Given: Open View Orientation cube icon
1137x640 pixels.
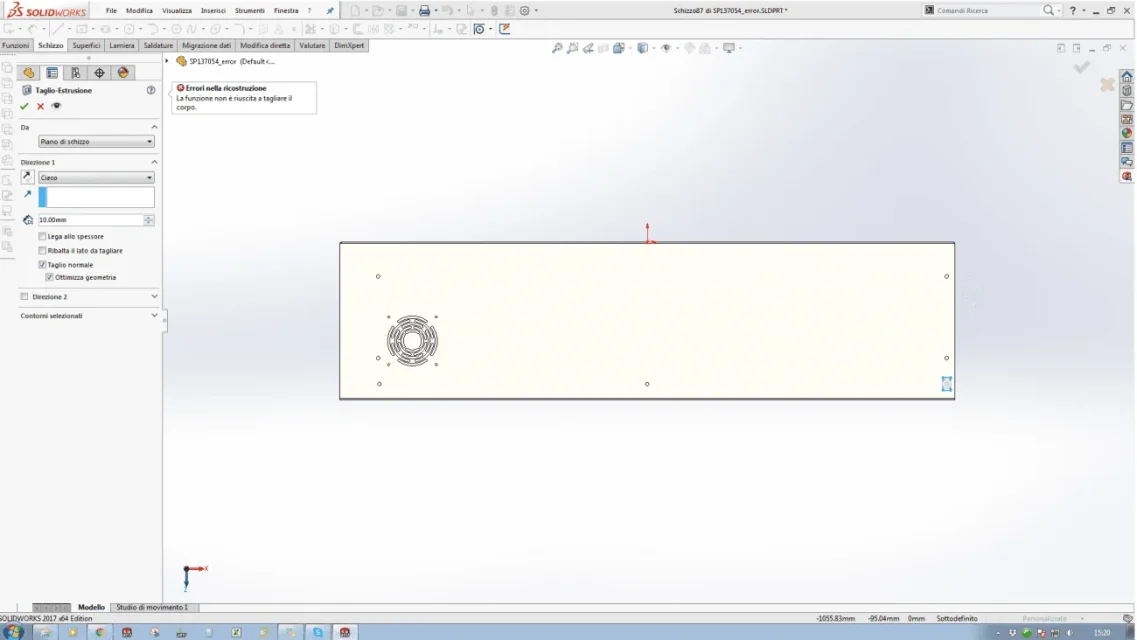Looking at the screenshot, I should coord(619,48).
